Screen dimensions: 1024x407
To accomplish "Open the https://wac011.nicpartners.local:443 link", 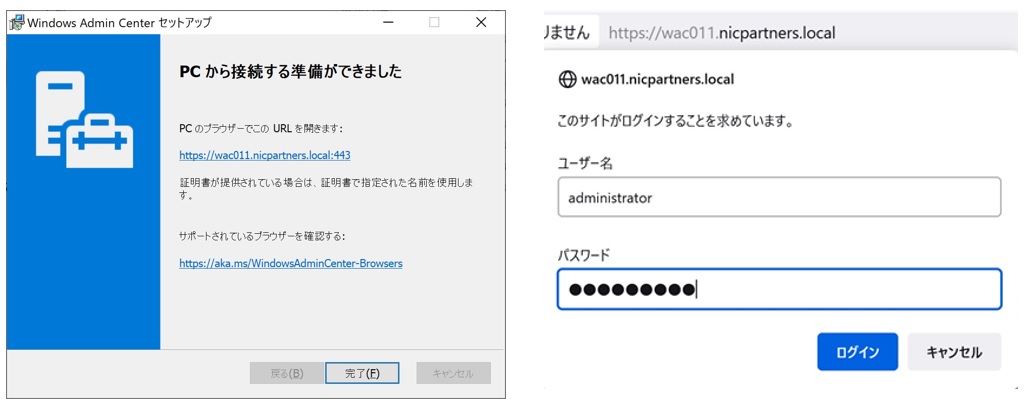I will 264,156.
